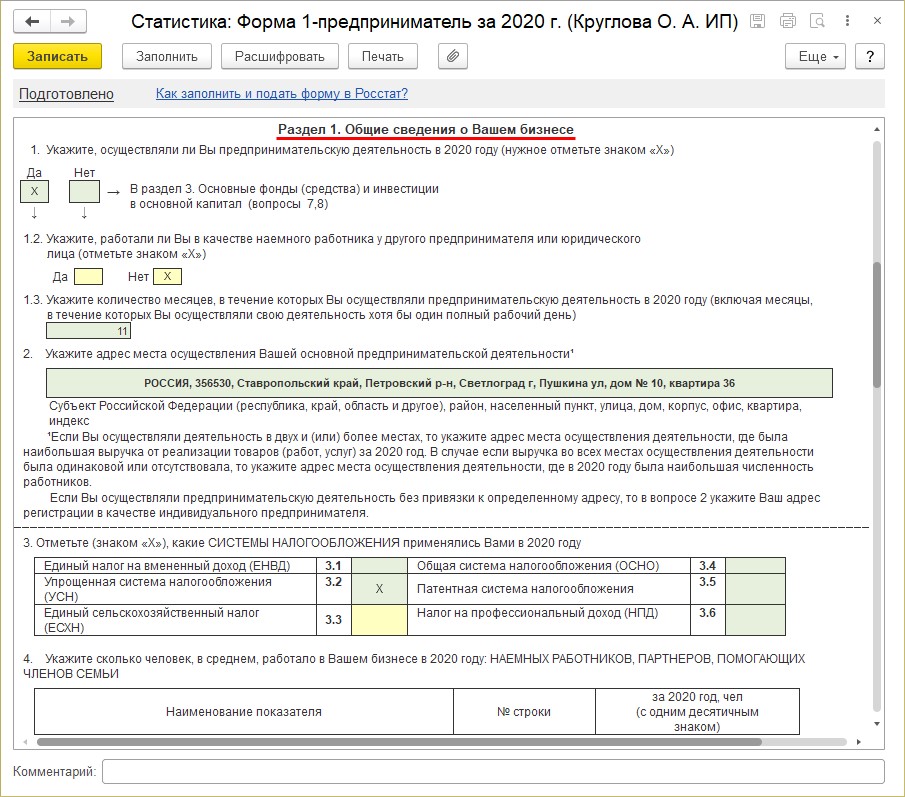Screen dimensions: 905x797
Task: Click the months count field showing 11
Action: pyautogui.click(x=88, y=331)
